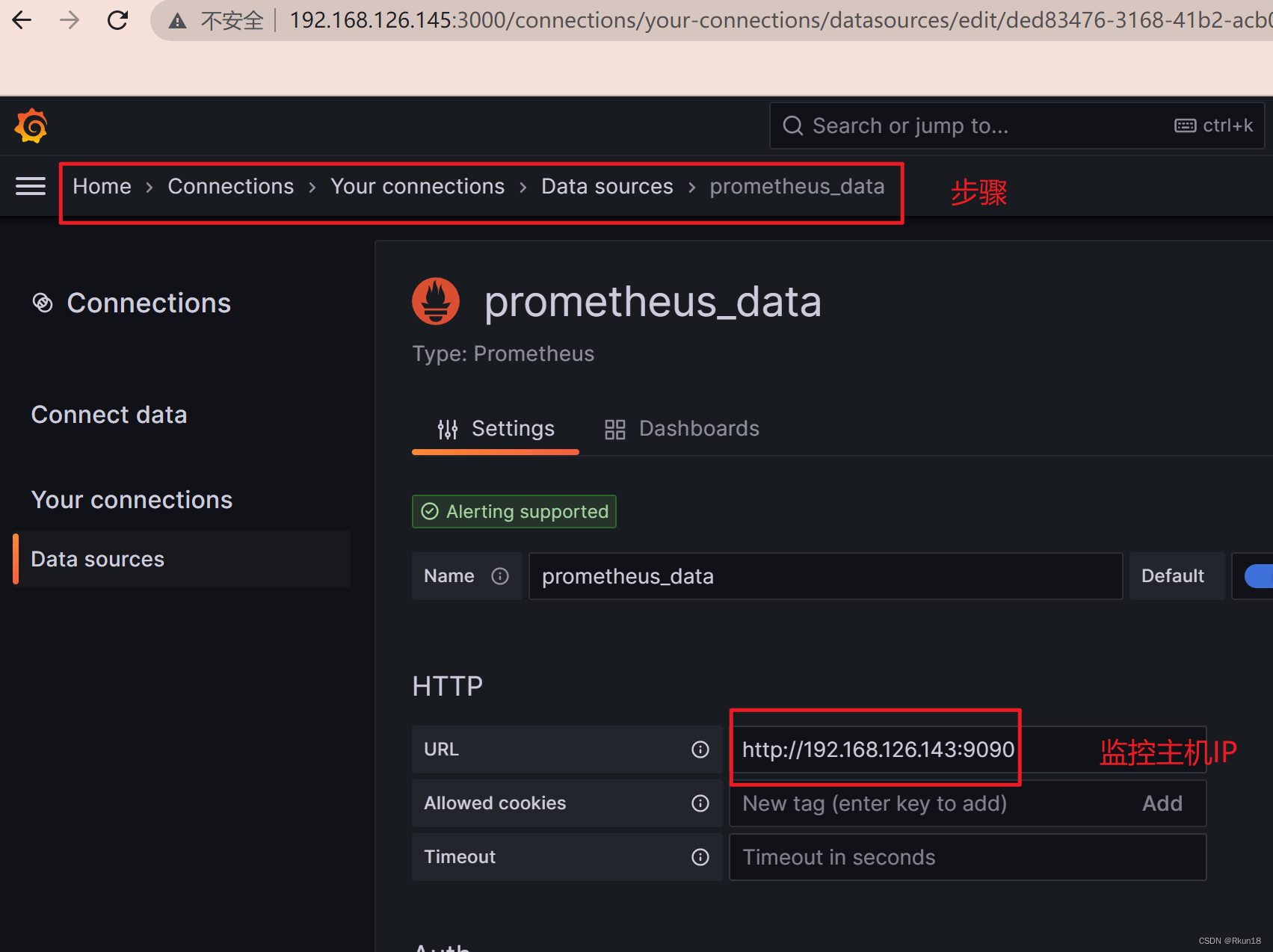Viewport: 1273px width, 952px height.
Task: Click the prometheus_data page title
Action: coord(653,302)
